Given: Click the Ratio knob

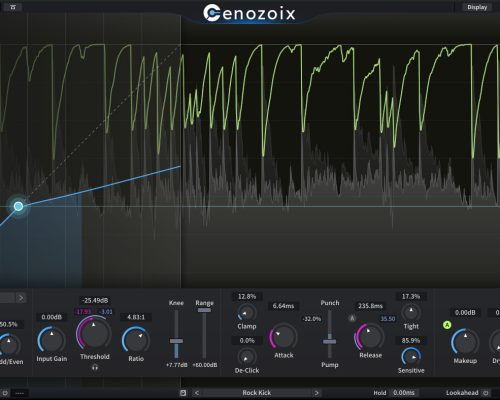Looking at the screenshot, I should (x=136, y=340).
